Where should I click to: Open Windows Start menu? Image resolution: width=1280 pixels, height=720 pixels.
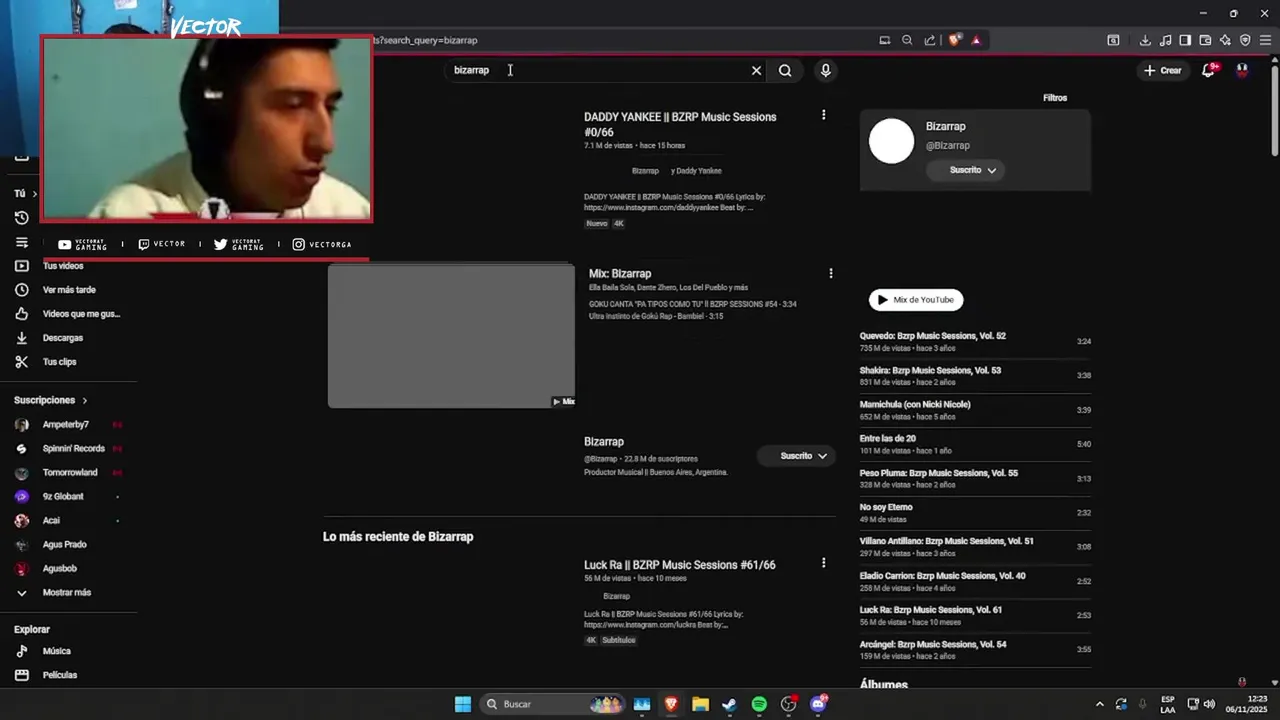[463, 704]
